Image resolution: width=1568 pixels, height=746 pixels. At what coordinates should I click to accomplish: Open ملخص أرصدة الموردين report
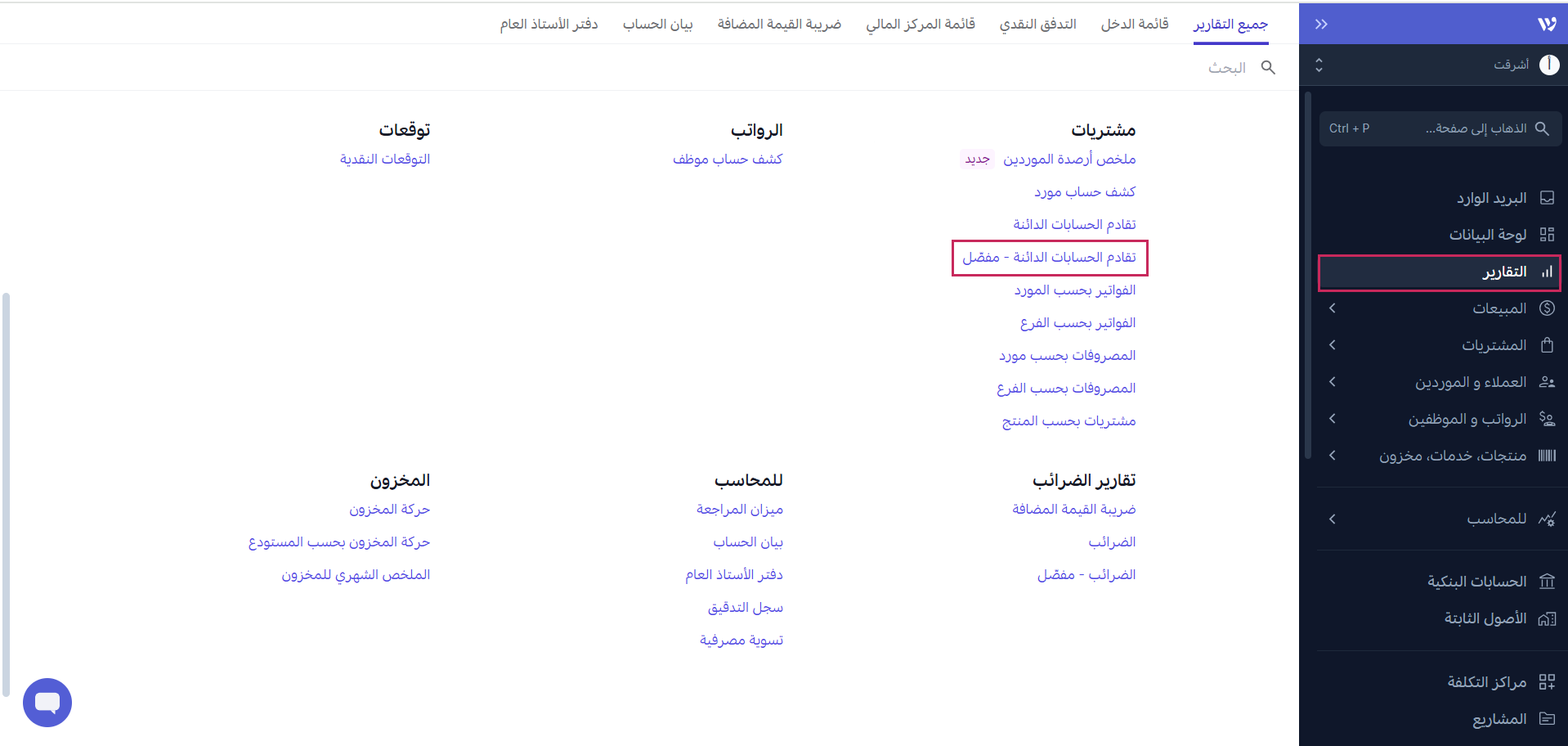[1069, 160]
